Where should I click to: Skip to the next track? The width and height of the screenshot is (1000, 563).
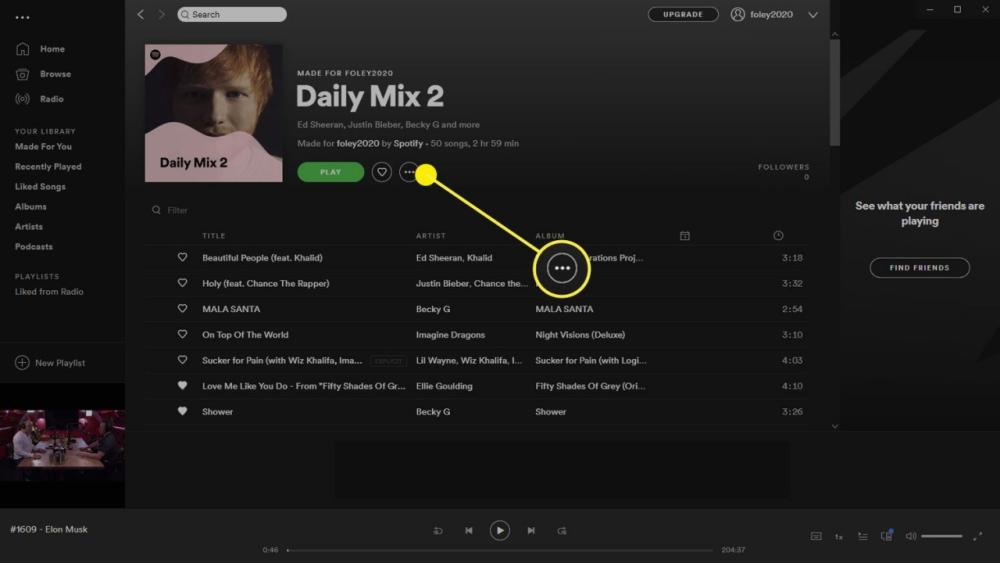coord(531,530)
